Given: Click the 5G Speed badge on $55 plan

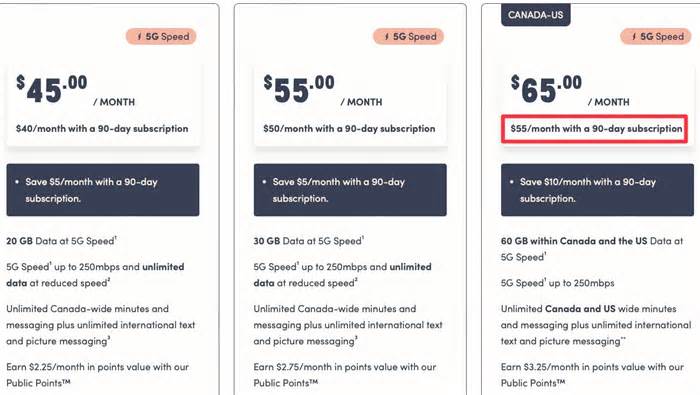Looking at the screenshot, I should 408,37.
